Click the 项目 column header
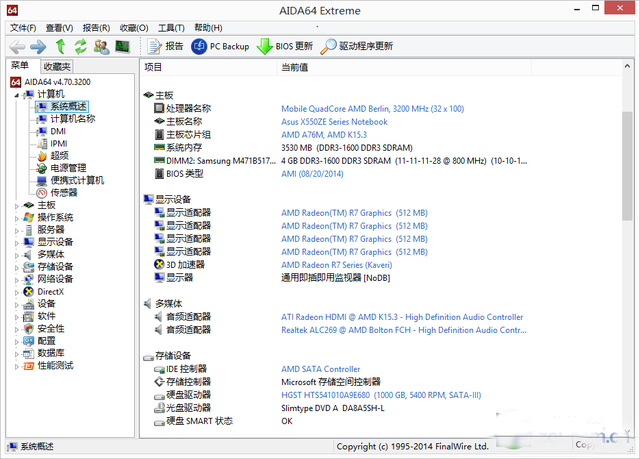 tap(209, 67)
